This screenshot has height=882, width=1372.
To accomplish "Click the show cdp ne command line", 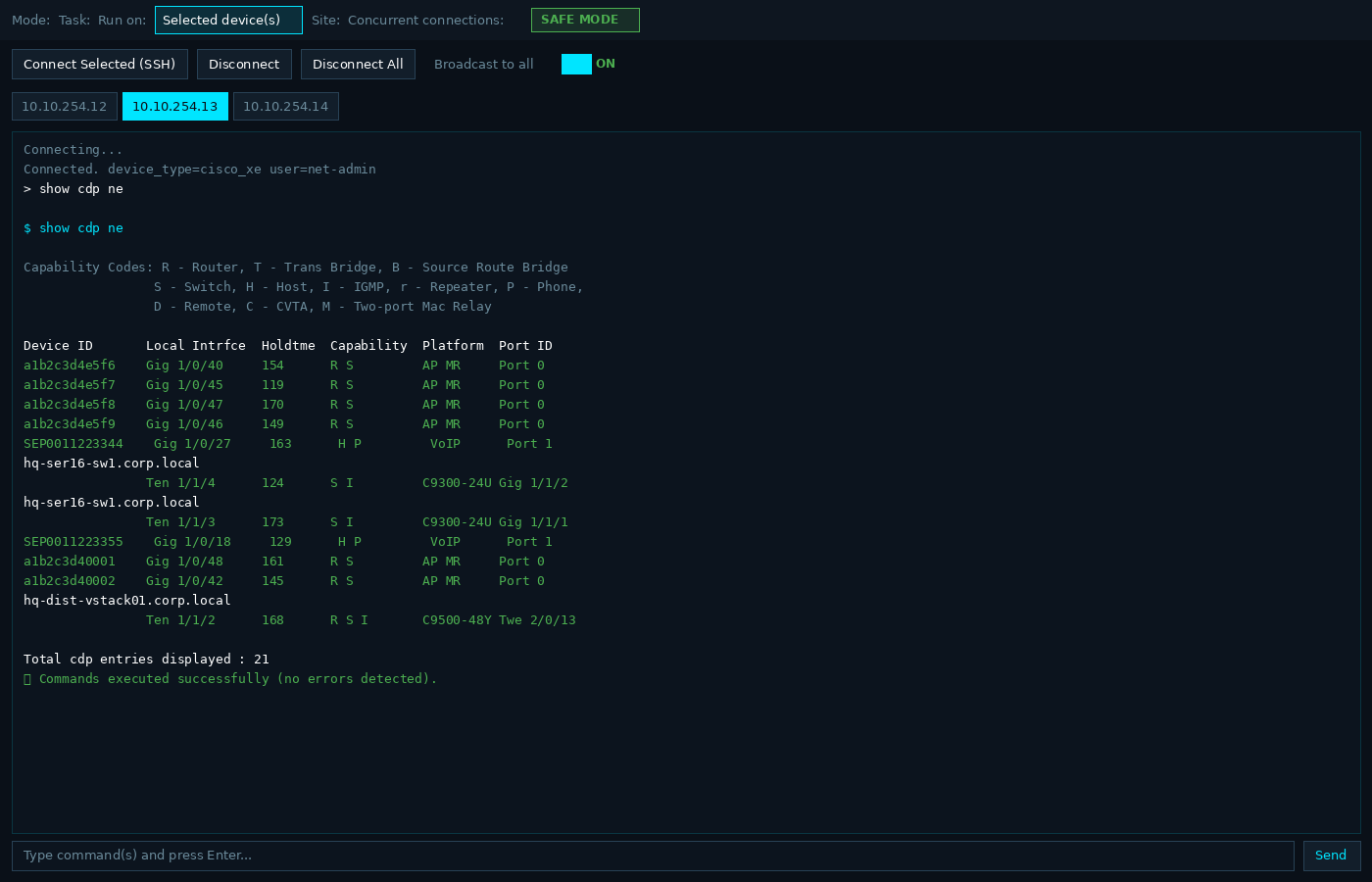I will tap(78, 227).
